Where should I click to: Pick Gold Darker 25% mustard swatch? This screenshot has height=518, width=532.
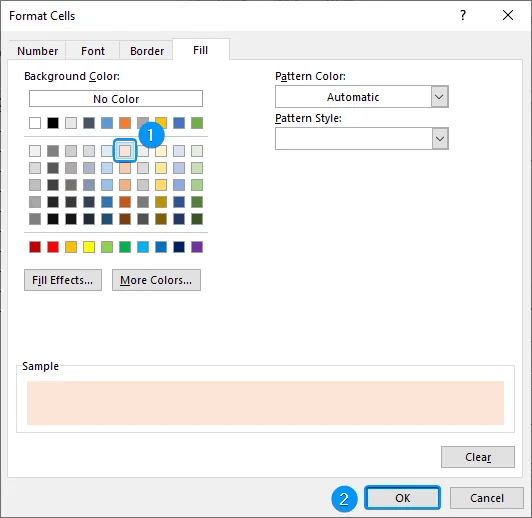click(161, 202)
